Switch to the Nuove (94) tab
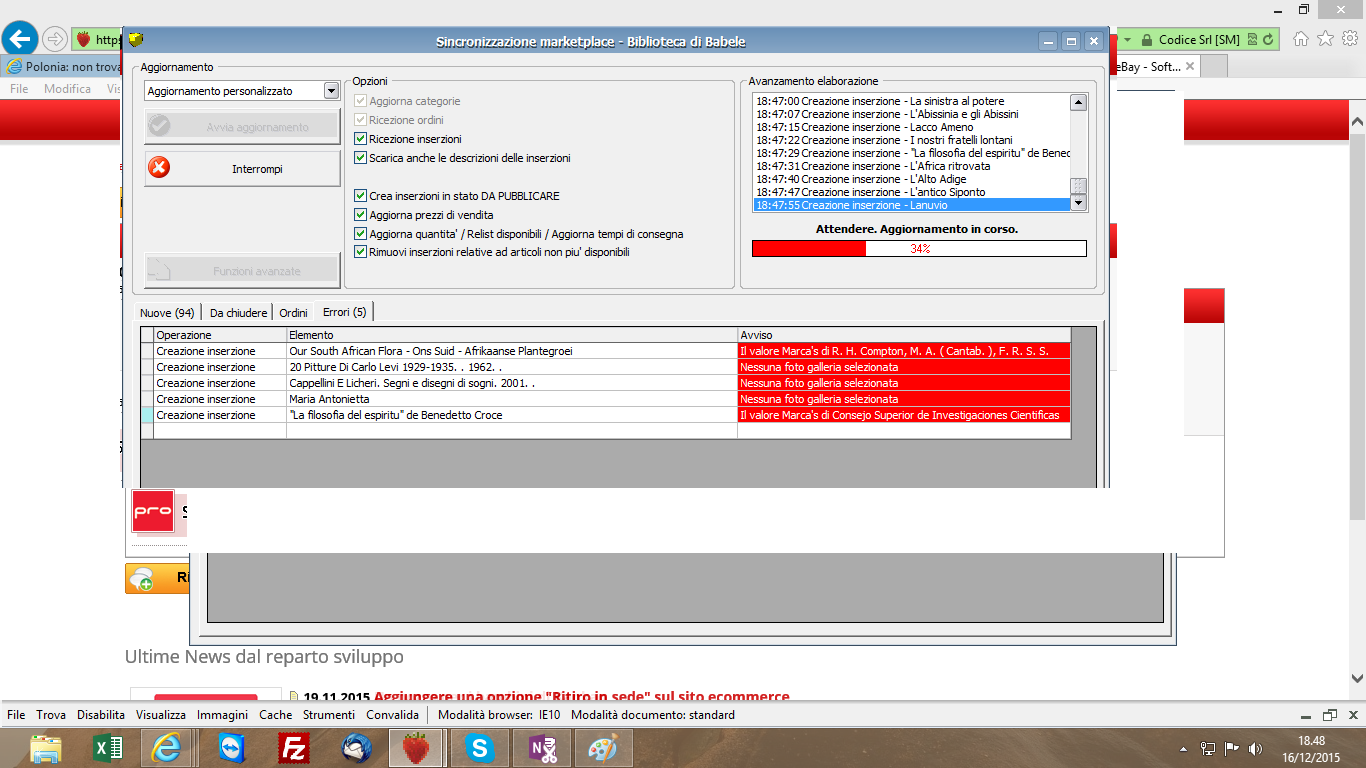 [x=167, y=313]
